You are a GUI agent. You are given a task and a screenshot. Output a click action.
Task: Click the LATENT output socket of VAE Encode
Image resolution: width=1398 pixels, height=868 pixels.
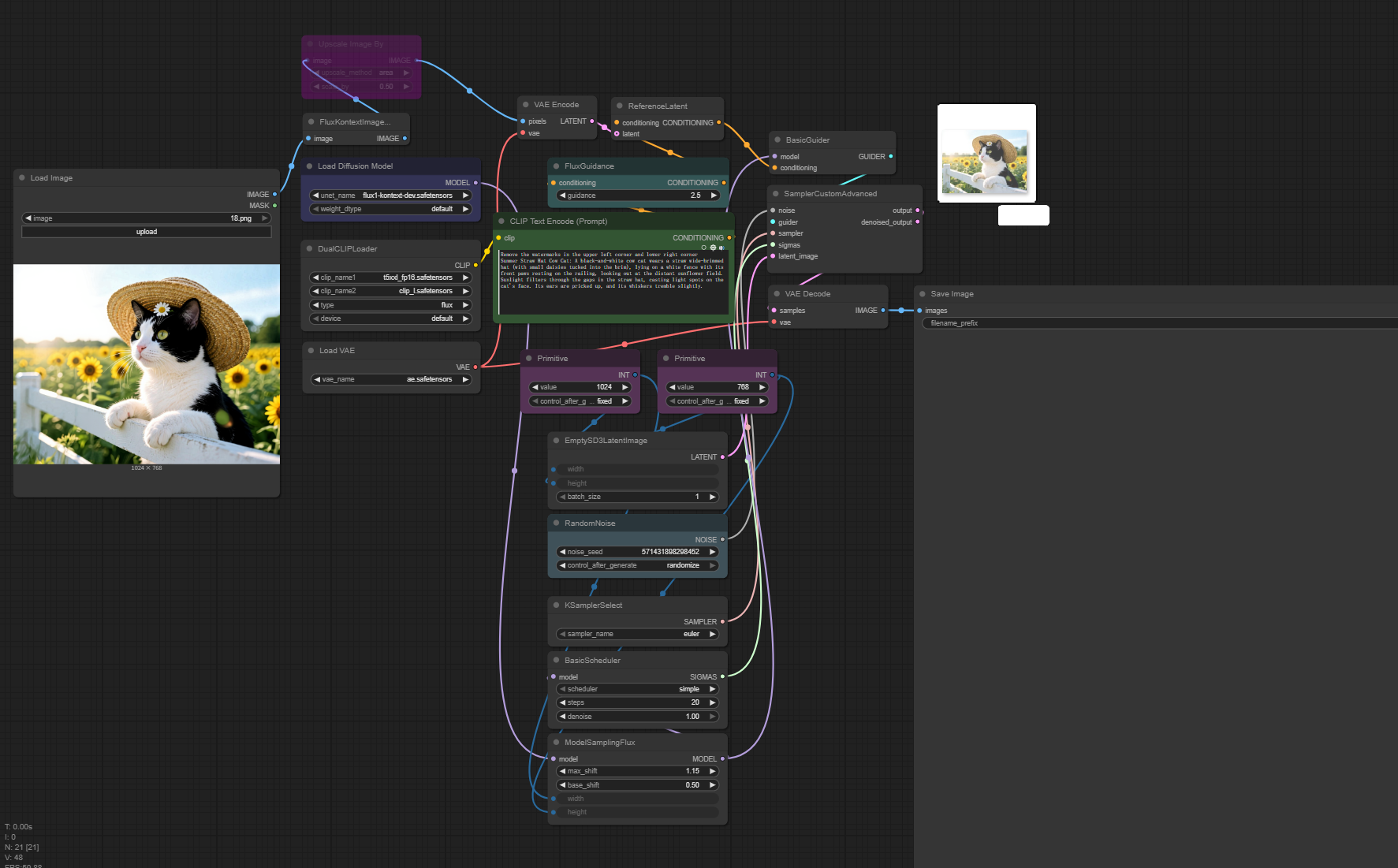click(592, 121)
